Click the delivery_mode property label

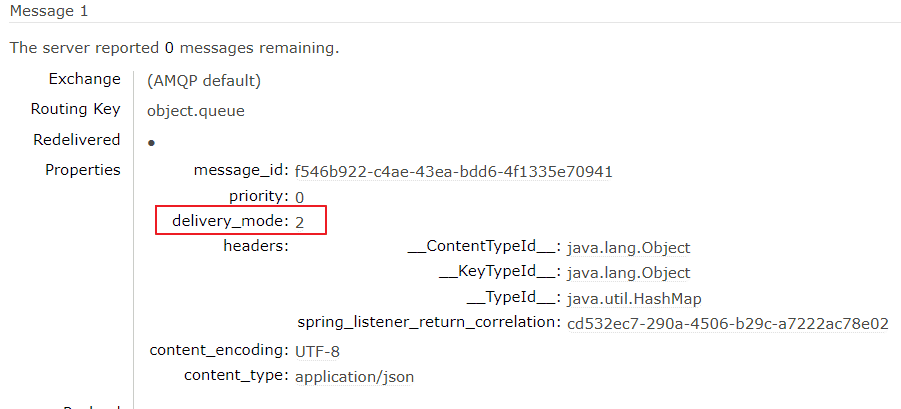227,220
